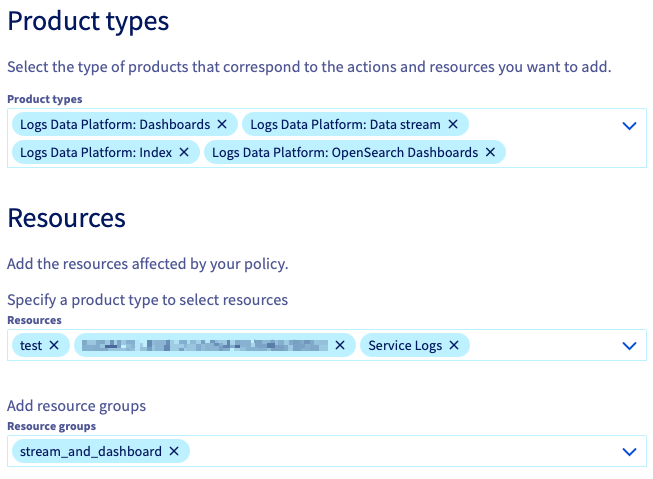
Task: Focus the Product types multi-select field
Action: coord(327,138)
